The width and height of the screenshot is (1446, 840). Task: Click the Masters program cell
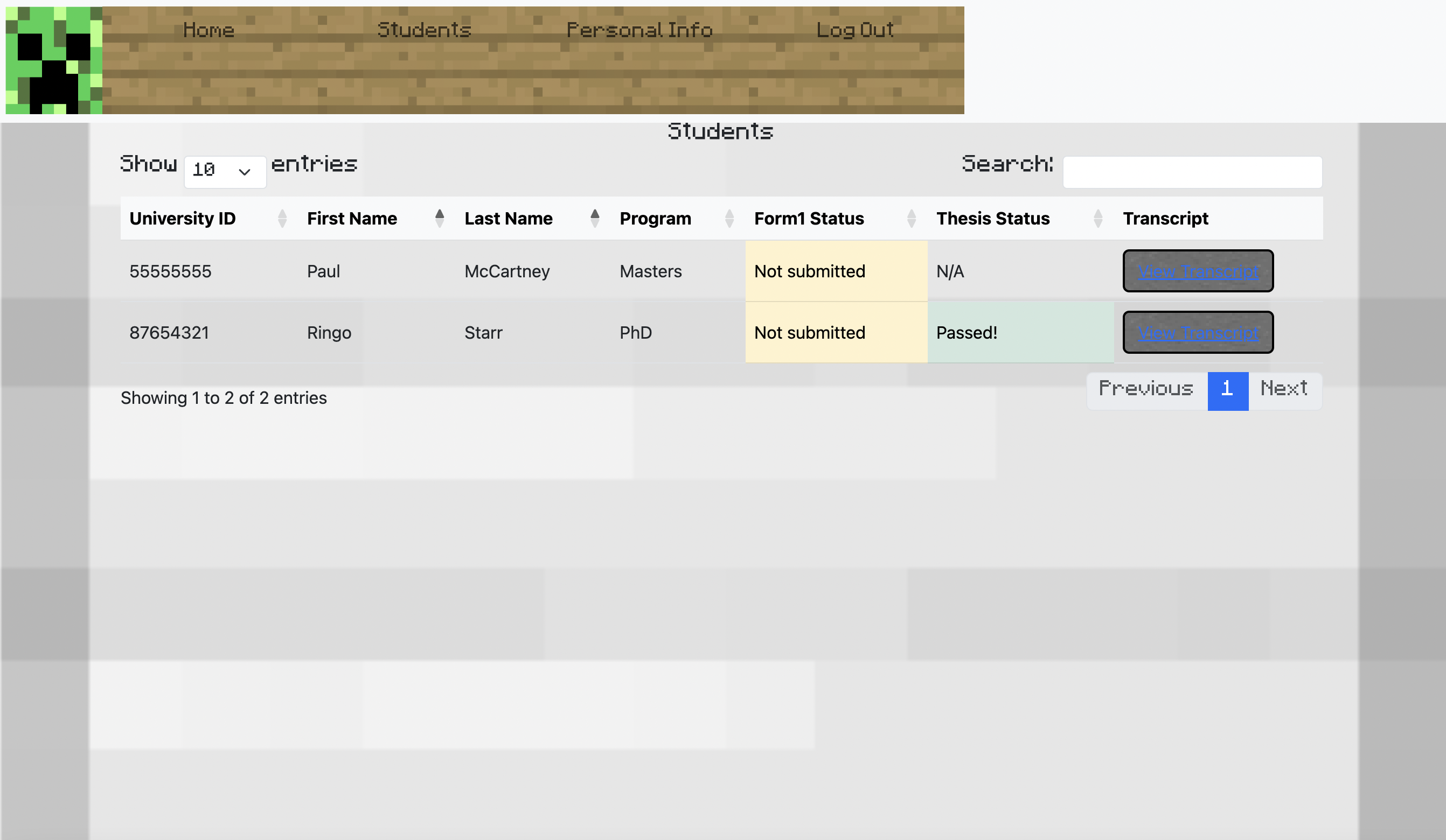[678, 271]
